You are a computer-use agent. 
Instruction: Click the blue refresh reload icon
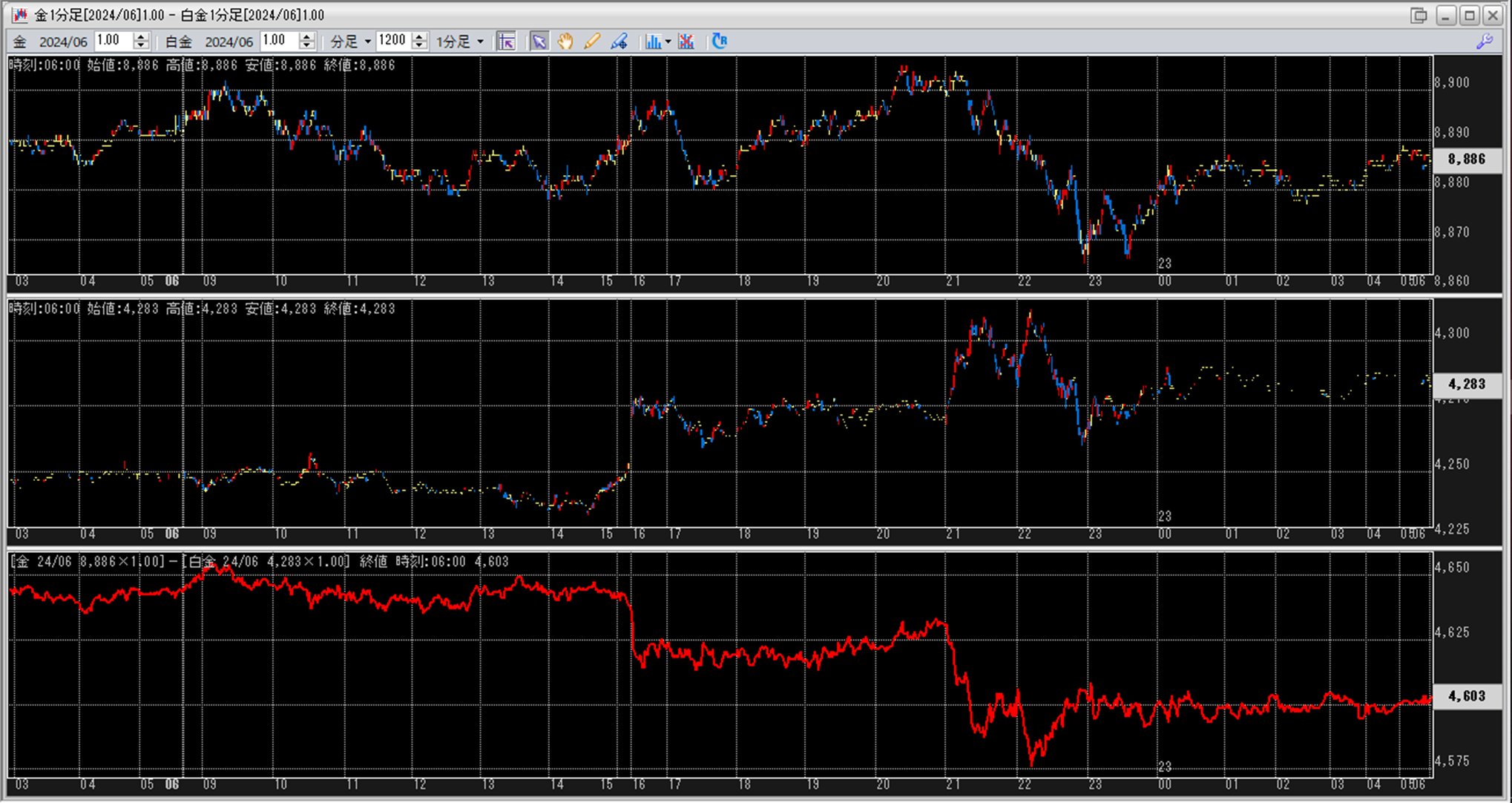[719, 42]
